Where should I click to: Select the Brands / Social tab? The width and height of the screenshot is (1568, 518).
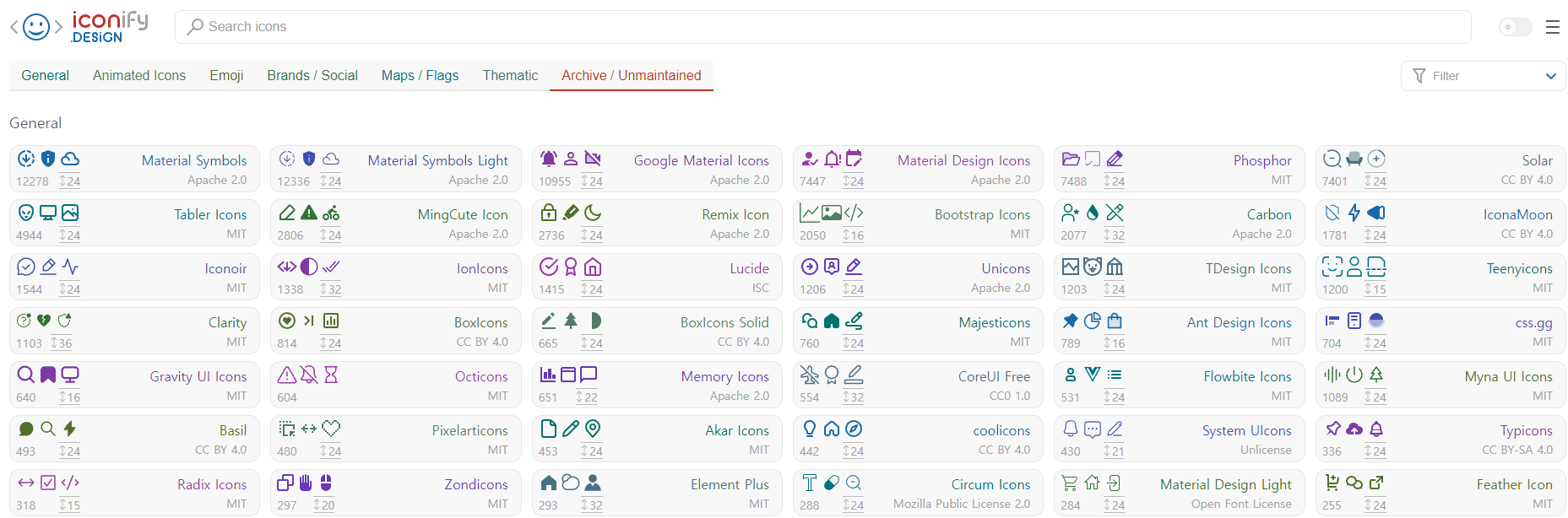(312, 75)
